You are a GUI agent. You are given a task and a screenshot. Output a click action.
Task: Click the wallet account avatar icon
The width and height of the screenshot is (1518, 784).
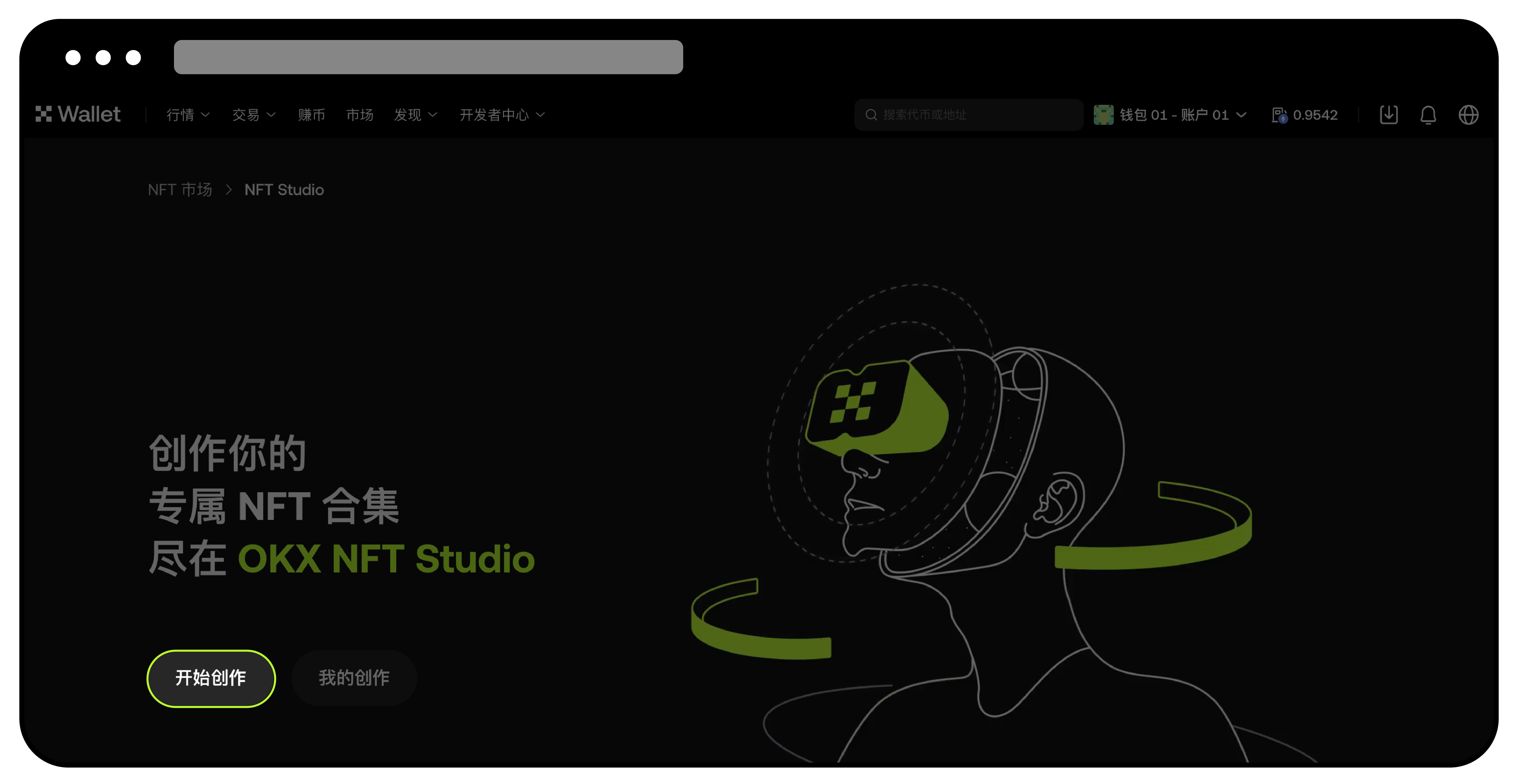(1103, 115)
